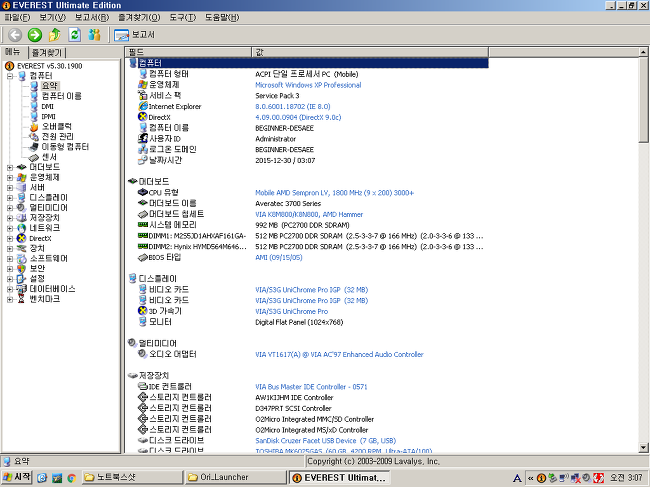Expand the 보안 tree node
The height and width of the screenshot is (487, 650).
10,269
